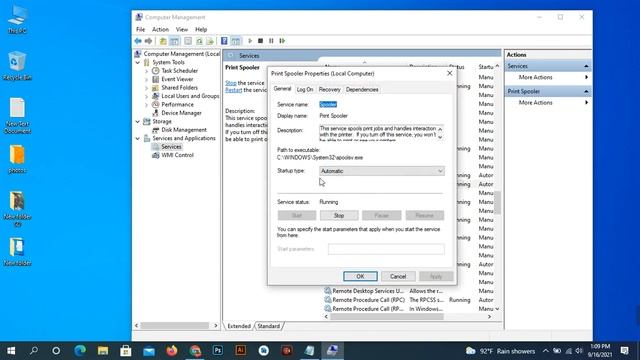640x360 pixels.
Task: Switch to the Log On tab
Action: pos(305,89)
